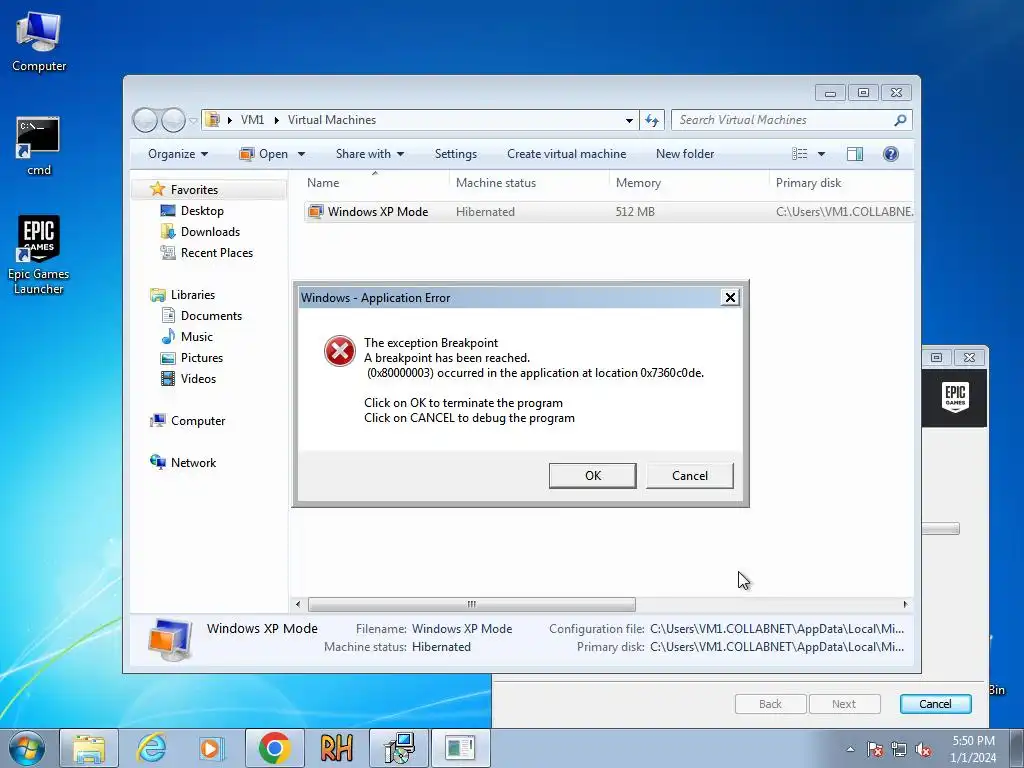1024x768 pixels.
Task: Select the cmd shortcut on desktop
Action: (38, 146)
